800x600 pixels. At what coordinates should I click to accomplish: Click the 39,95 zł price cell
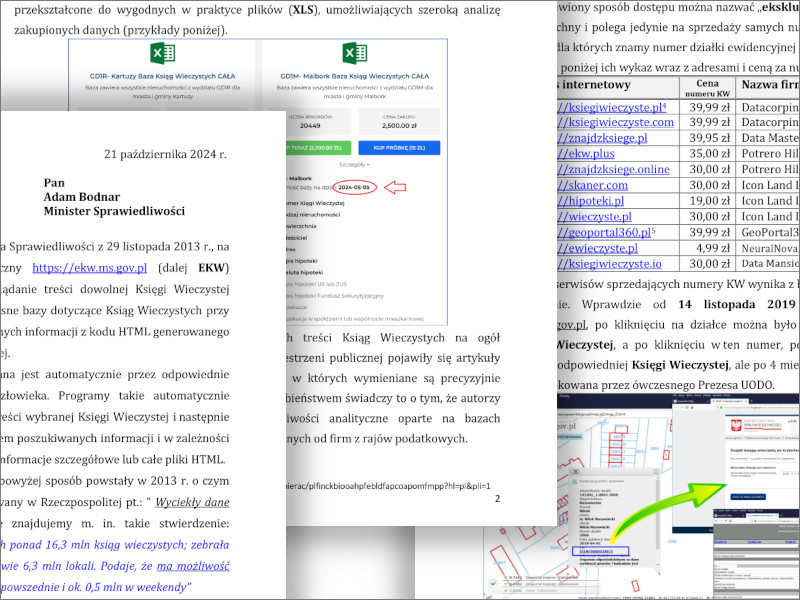(710, 138)
